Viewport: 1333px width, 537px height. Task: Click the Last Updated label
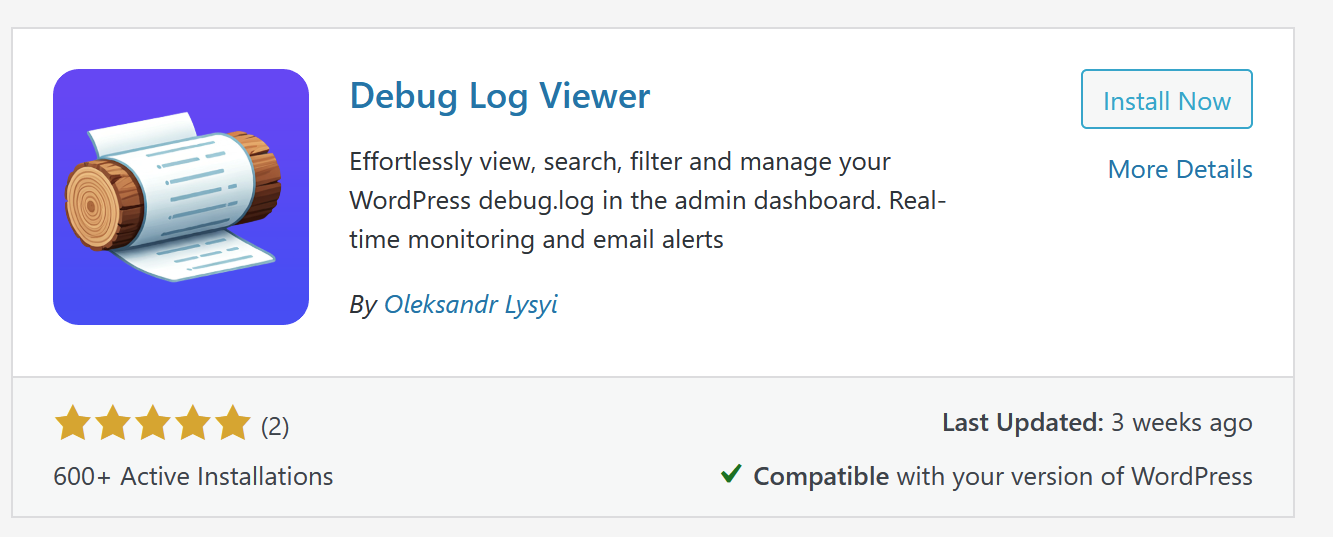click(x=1022, y=423)
